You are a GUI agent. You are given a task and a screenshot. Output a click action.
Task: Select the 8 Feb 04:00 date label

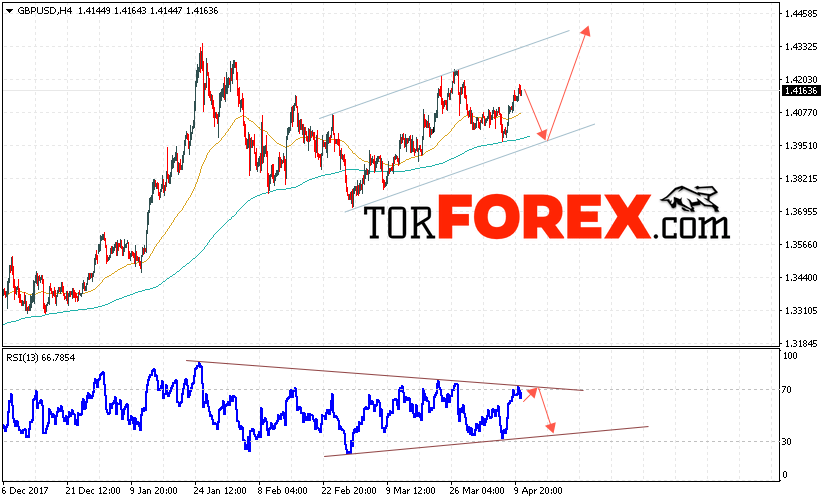(283, 491)
